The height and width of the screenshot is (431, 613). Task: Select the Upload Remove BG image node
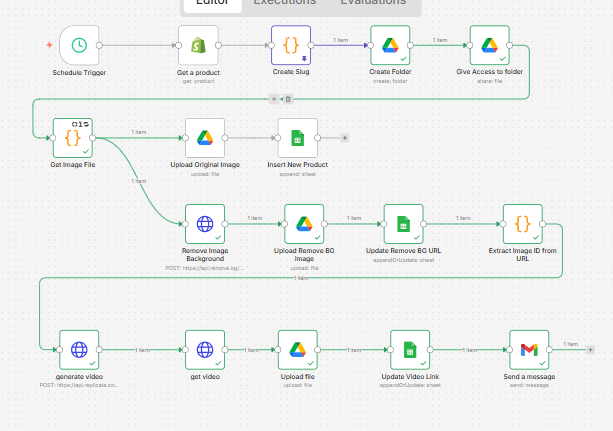point(304,224)
